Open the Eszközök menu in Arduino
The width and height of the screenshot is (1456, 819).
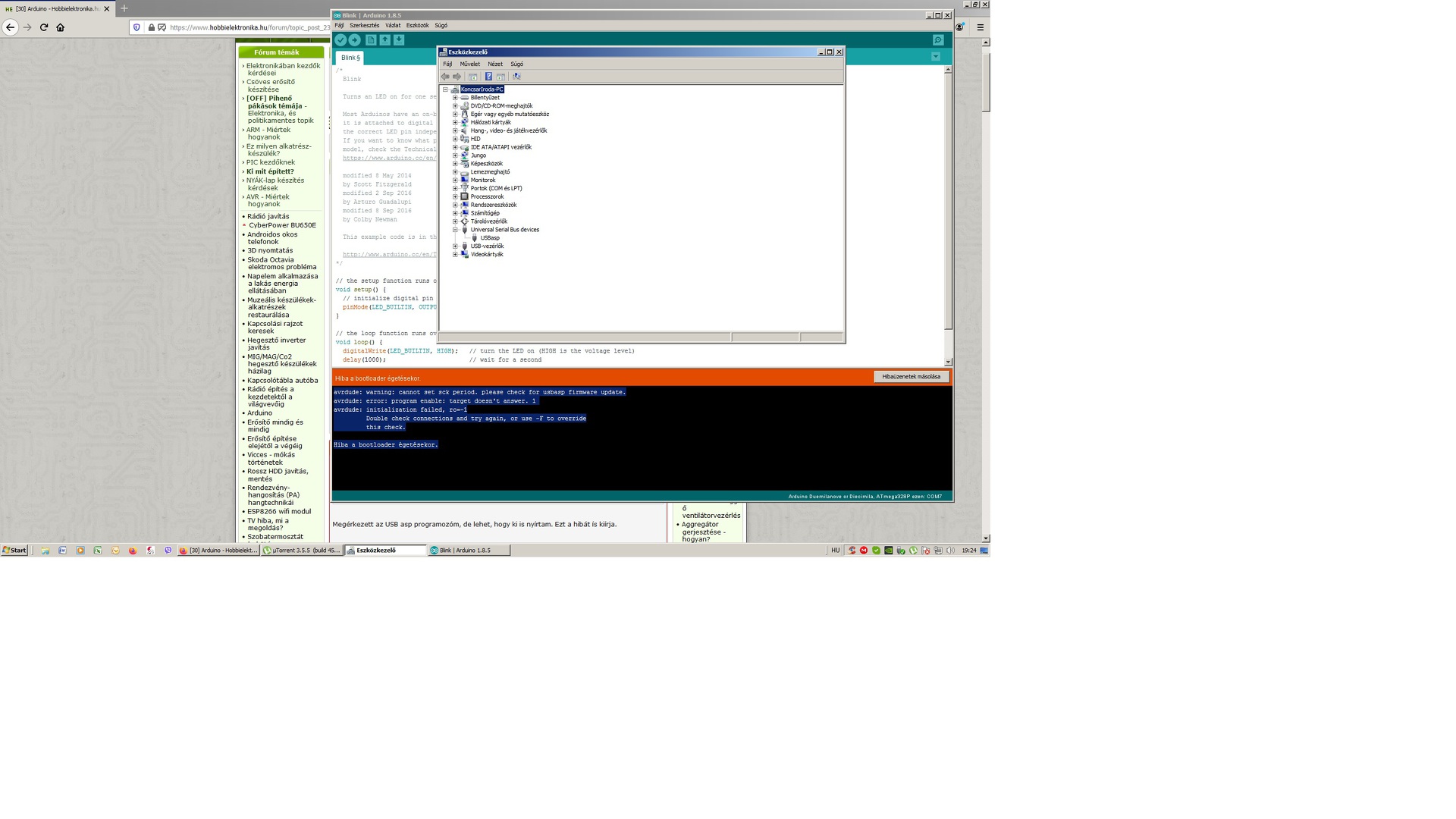tap(417, 26)
